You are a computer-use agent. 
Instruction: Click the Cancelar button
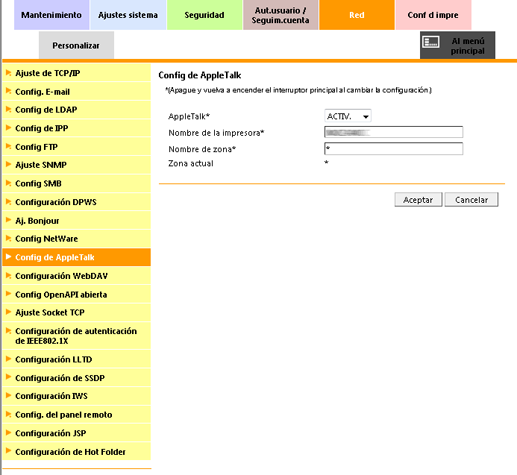(471, 200)
